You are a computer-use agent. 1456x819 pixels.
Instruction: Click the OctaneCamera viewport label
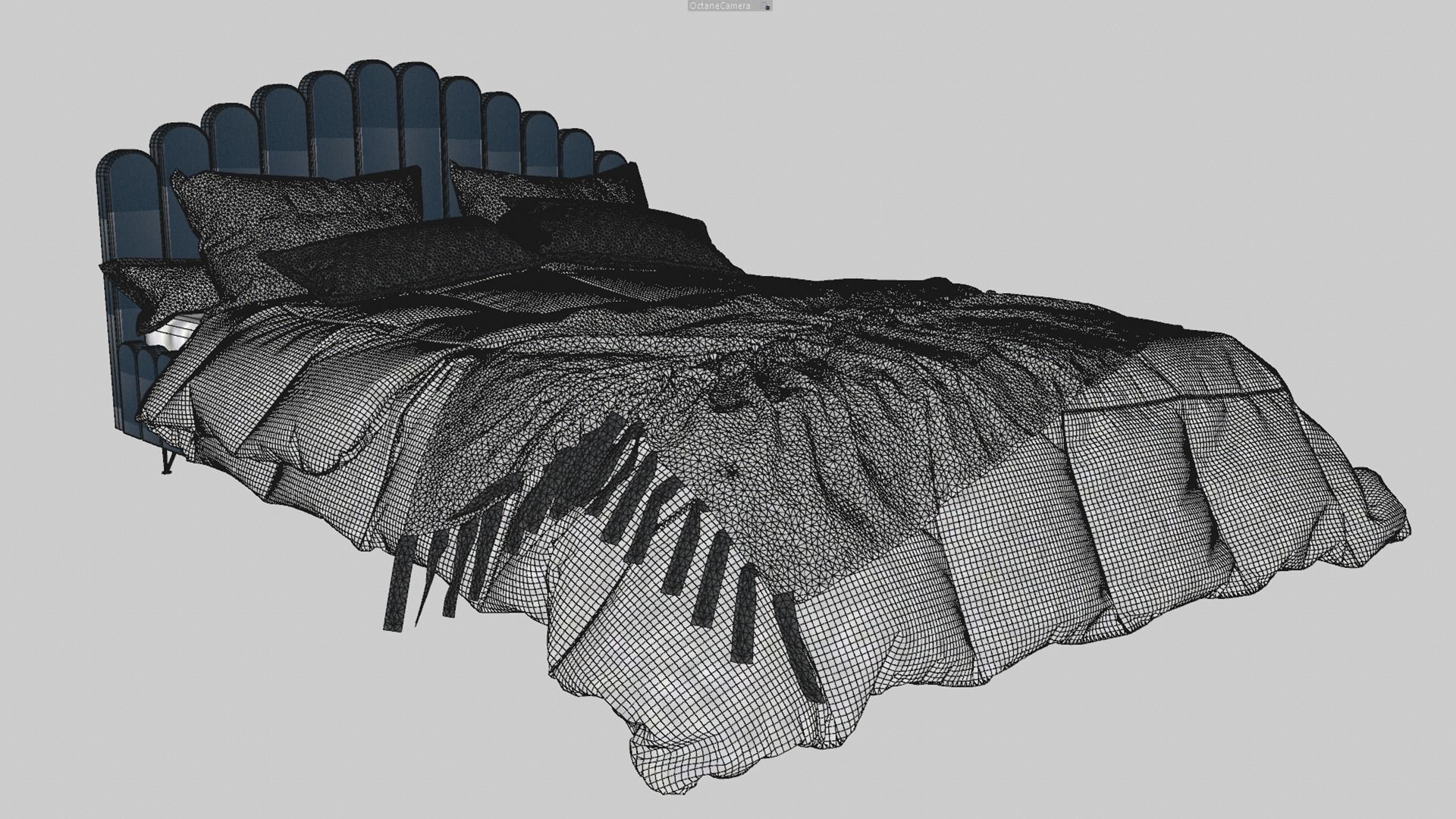click(720, 6)
